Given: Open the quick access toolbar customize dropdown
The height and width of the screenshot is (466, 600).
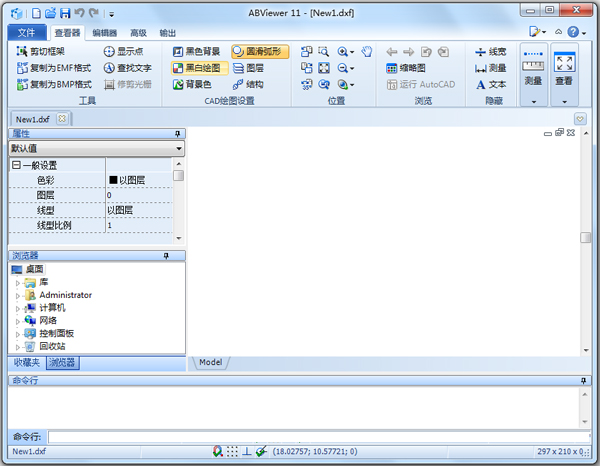Looking at the screenshot, I should 112,15.
